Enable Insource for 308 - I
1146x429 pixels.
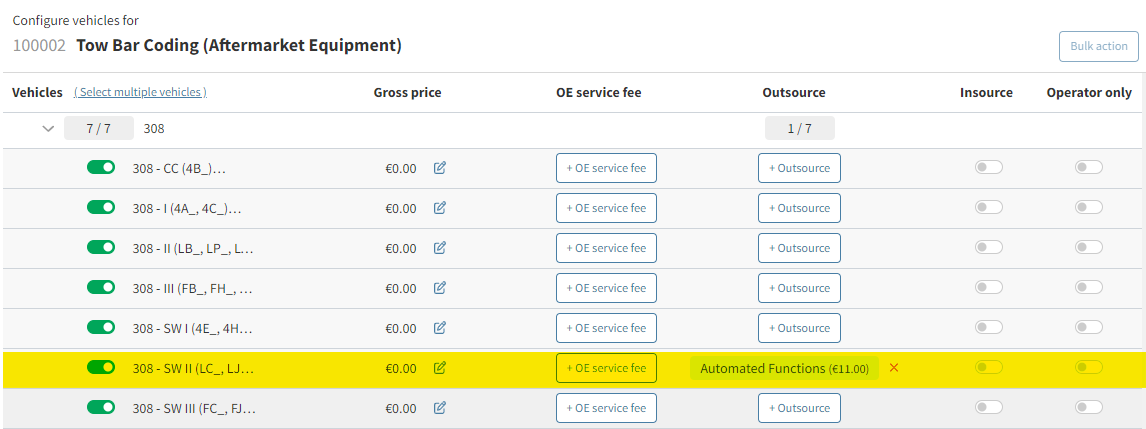click(x=988, y=207)
